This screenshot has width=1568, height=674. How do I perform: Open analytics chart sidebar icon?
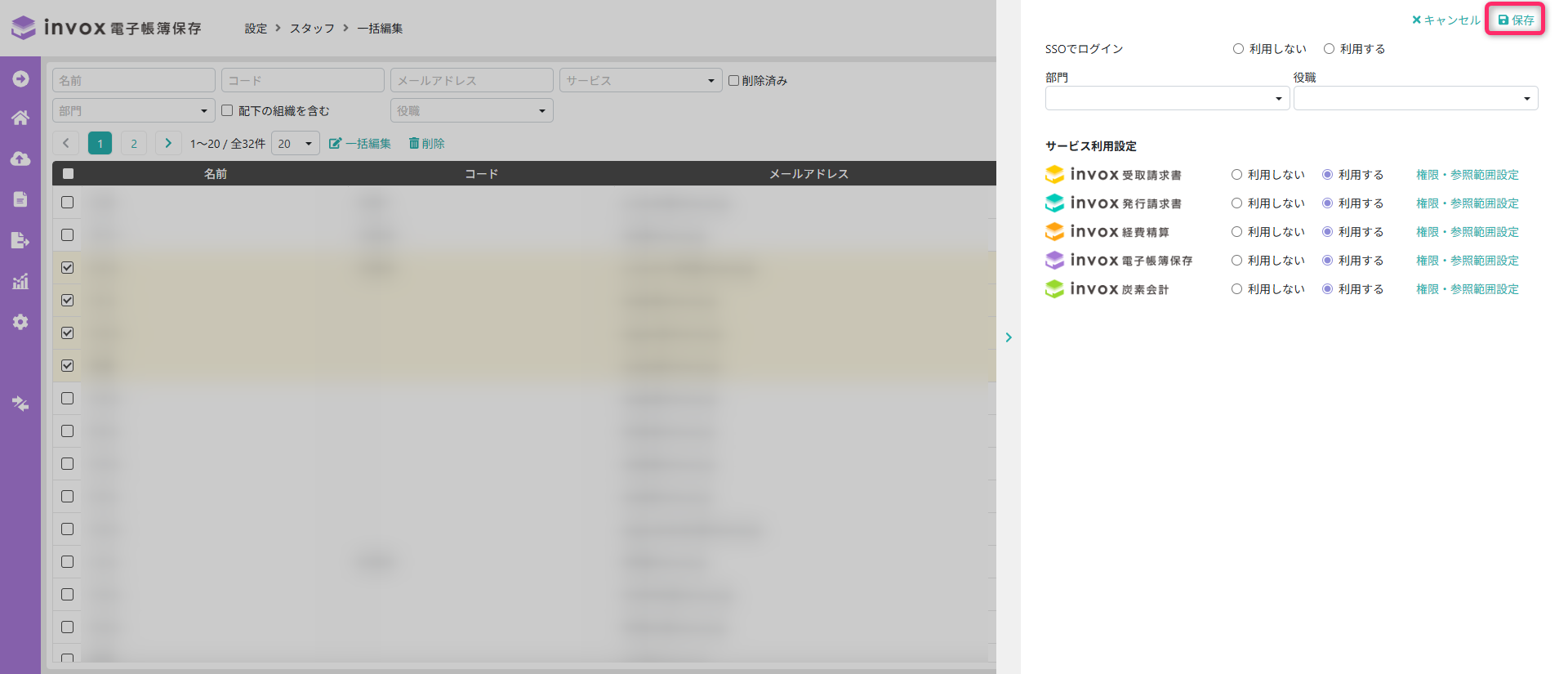(20, 281)
